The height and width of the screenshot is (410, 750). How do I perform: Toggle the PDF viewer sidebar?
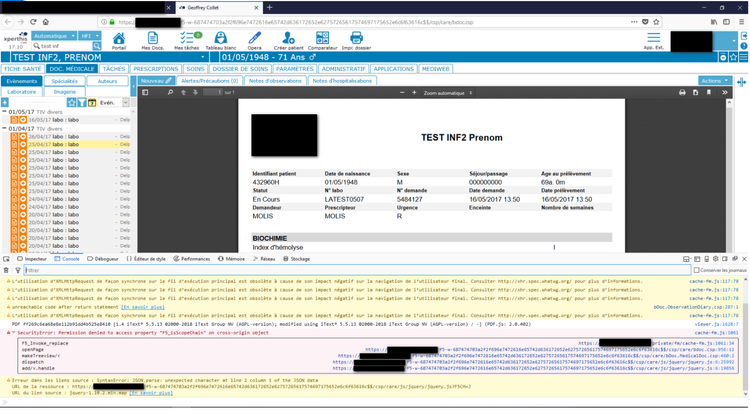(x=145, y=92)
